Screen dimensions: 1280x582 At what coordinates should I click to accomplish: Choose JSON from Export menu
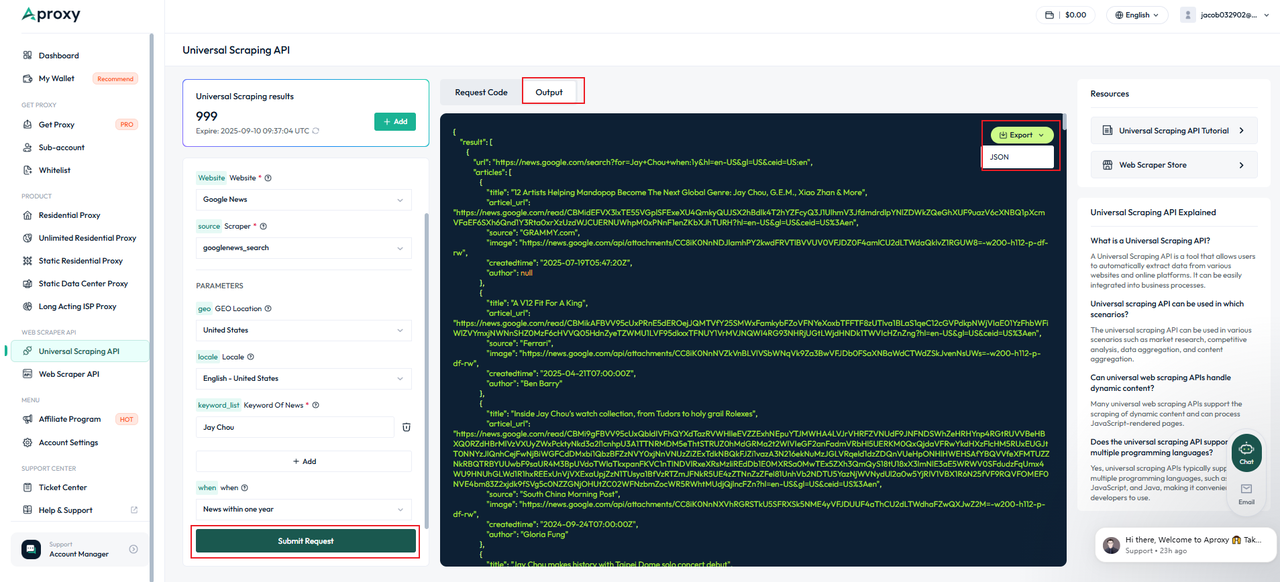point(1018,157)
